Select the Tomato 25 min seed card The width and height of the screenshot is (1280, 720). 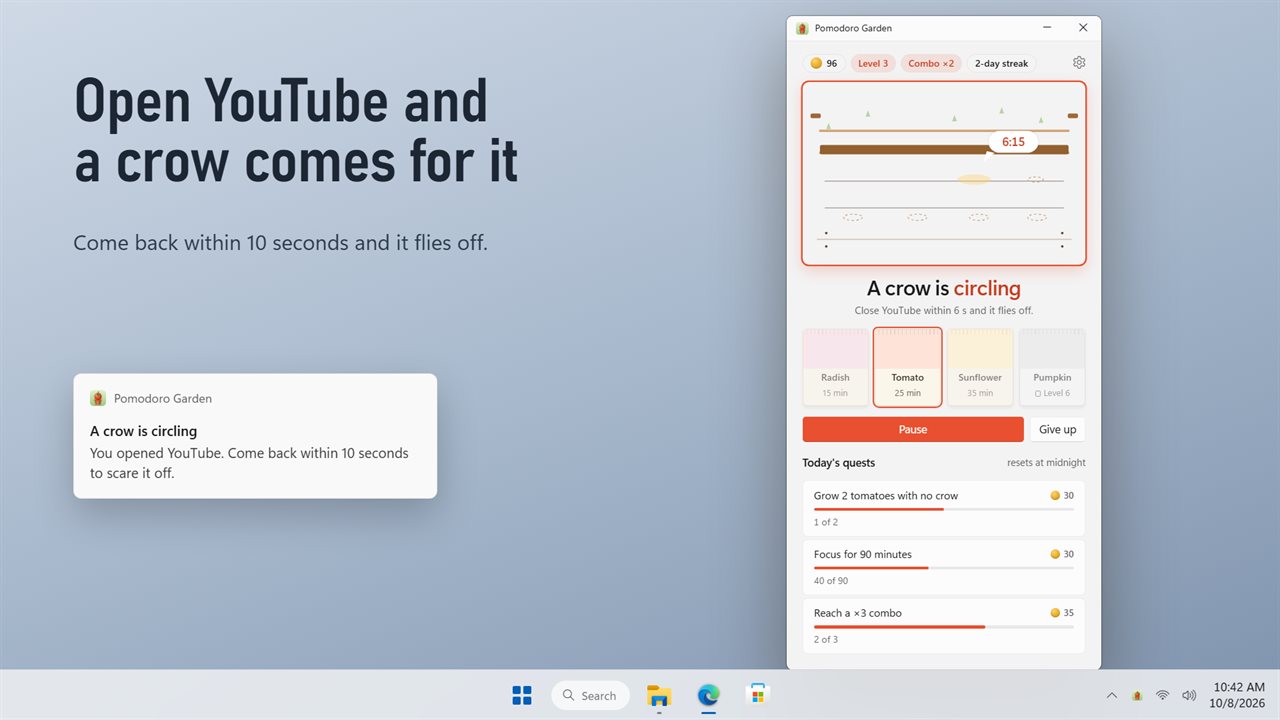[x=907, y=367]
